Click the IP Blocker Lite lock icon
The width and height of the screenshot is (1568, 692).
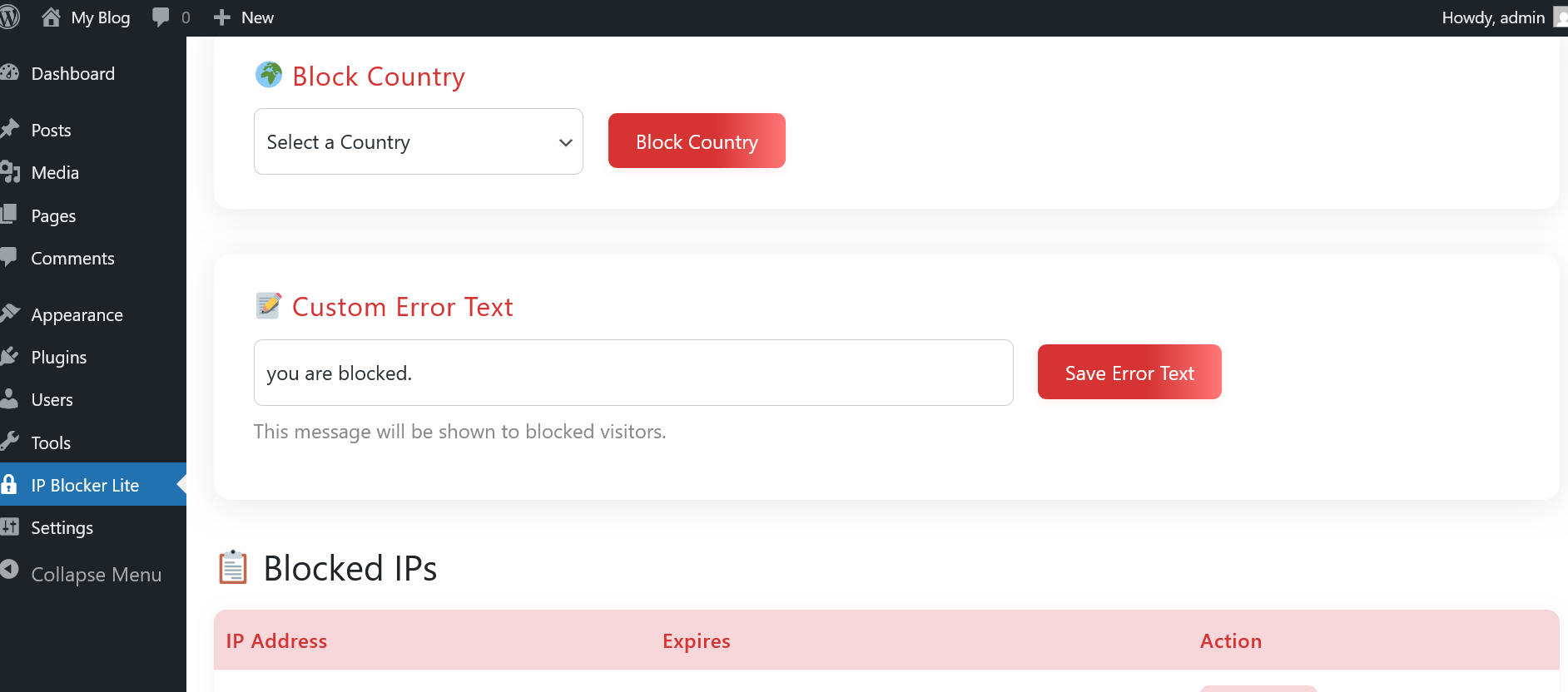[10, 485]
